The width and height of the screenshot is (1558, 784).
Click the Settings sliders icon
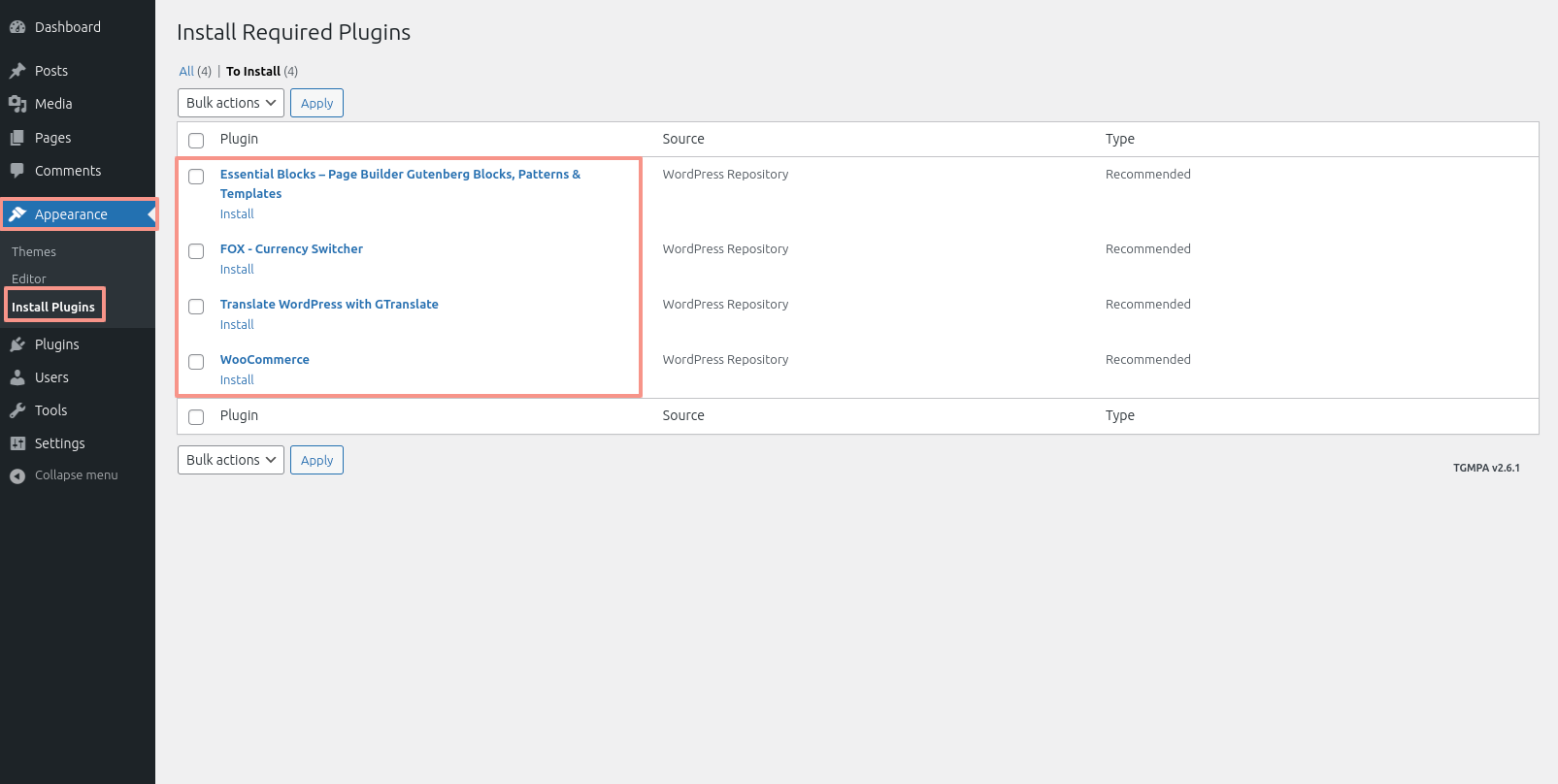[17, 443]
